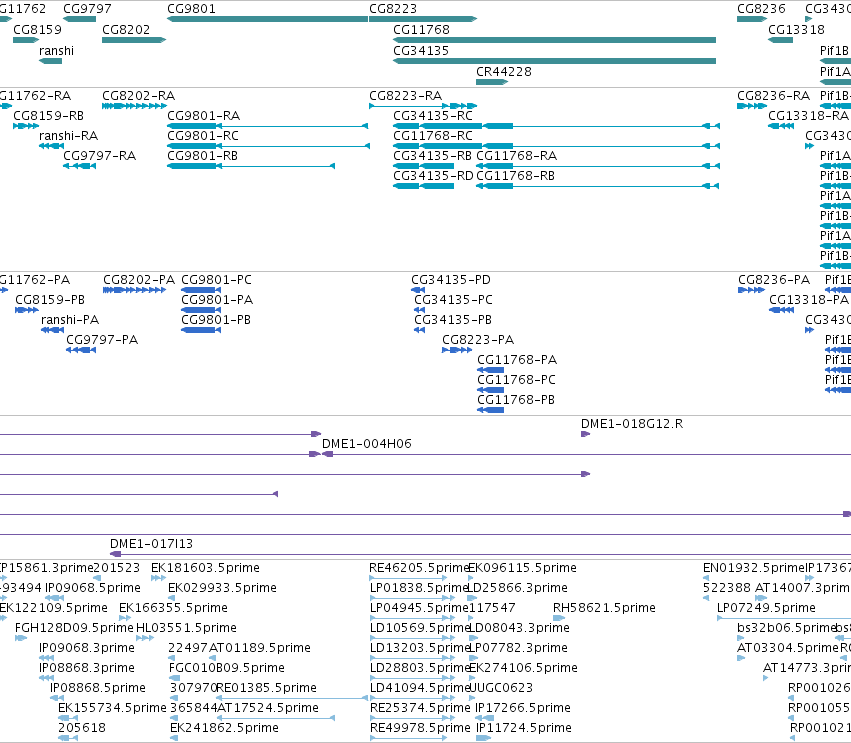851x743 pixels.
Task: Select protein CG34135-PD
Action: point(451,280)
